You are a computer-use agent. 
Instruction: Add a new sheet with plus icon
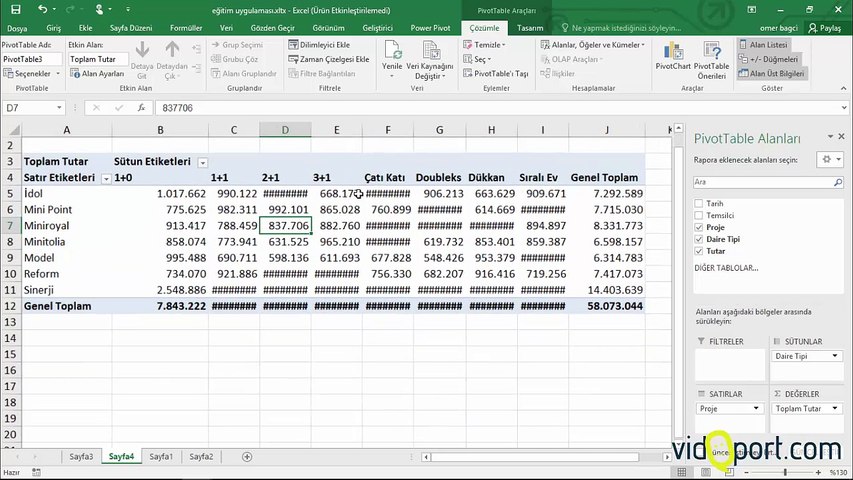pyautogui.click(x=247, y=457)
